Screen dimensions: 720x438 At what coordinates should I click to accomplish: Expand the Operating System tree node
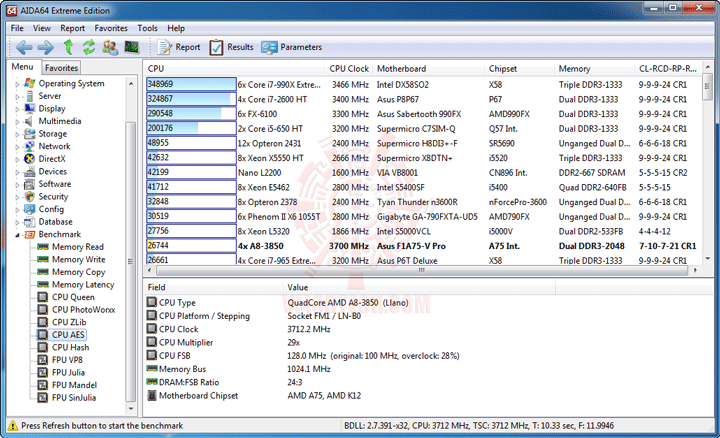(17, 84)
